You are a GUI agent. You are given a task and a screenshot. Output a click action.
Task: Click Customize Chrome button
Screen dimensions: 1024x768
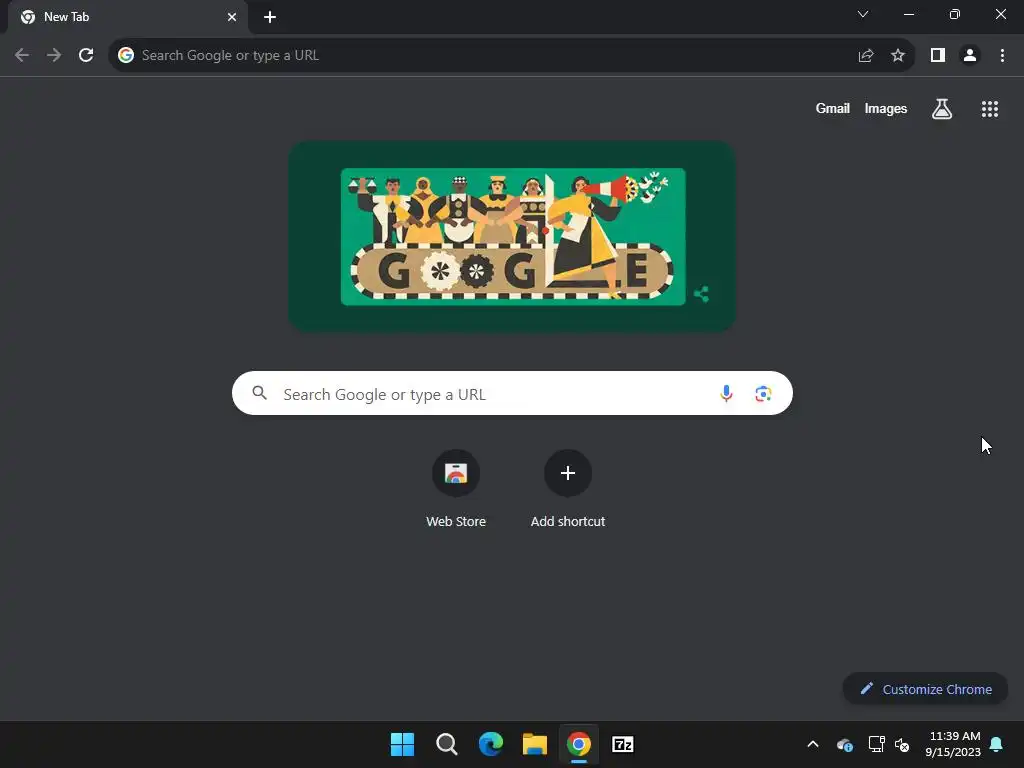click(x=925, y=689)
